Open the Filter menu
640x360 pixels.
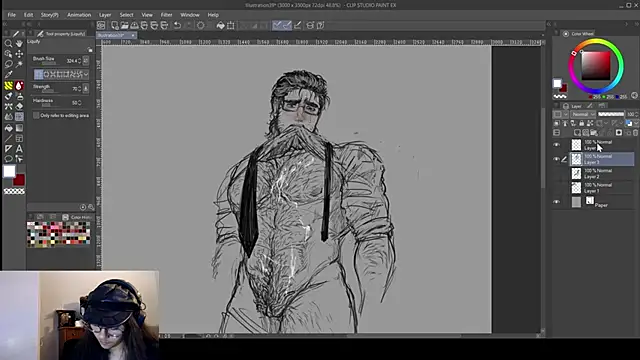(x=166, y=15)
